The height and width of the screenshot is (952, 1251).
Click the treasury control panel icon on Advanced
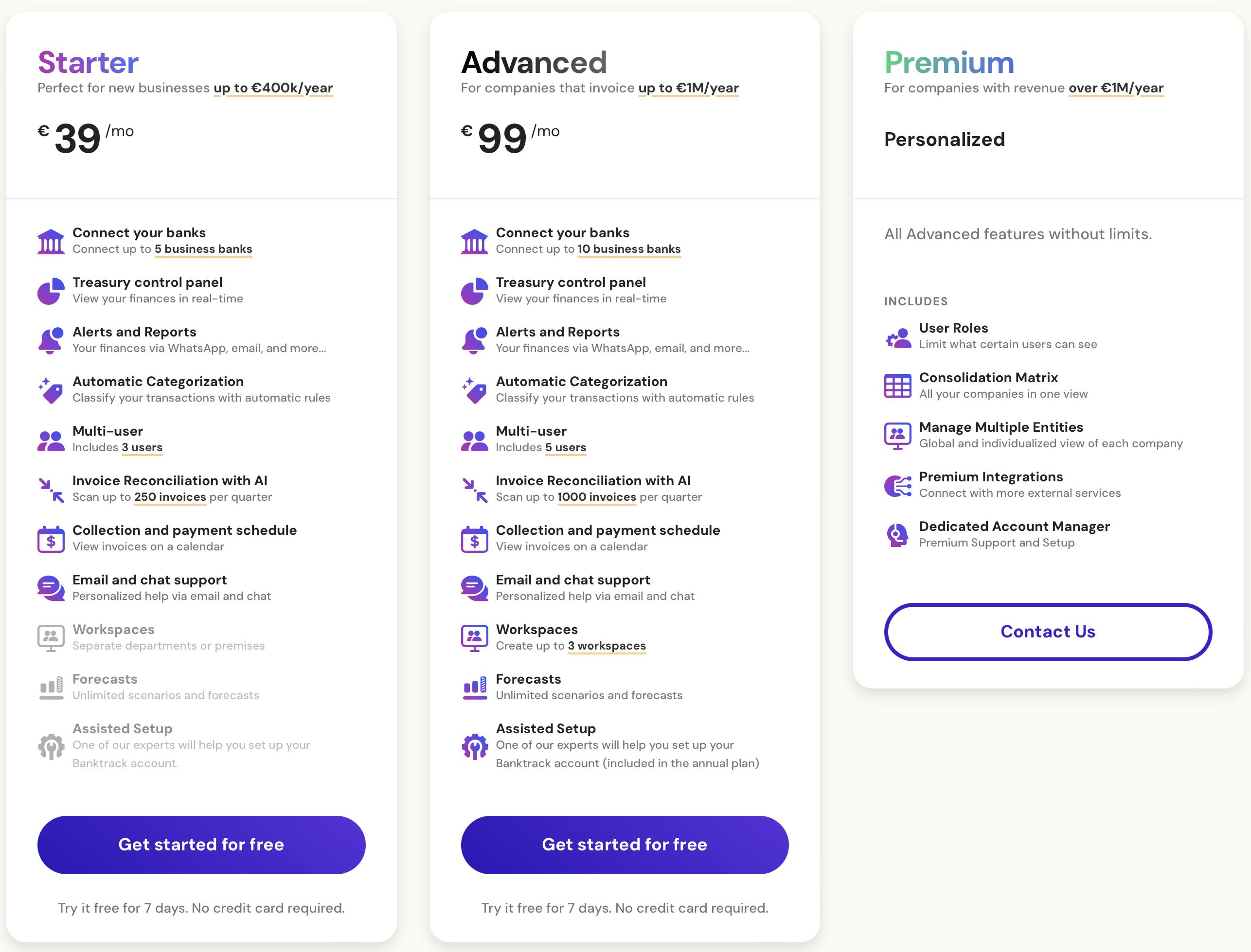click(x=474, y=290)
